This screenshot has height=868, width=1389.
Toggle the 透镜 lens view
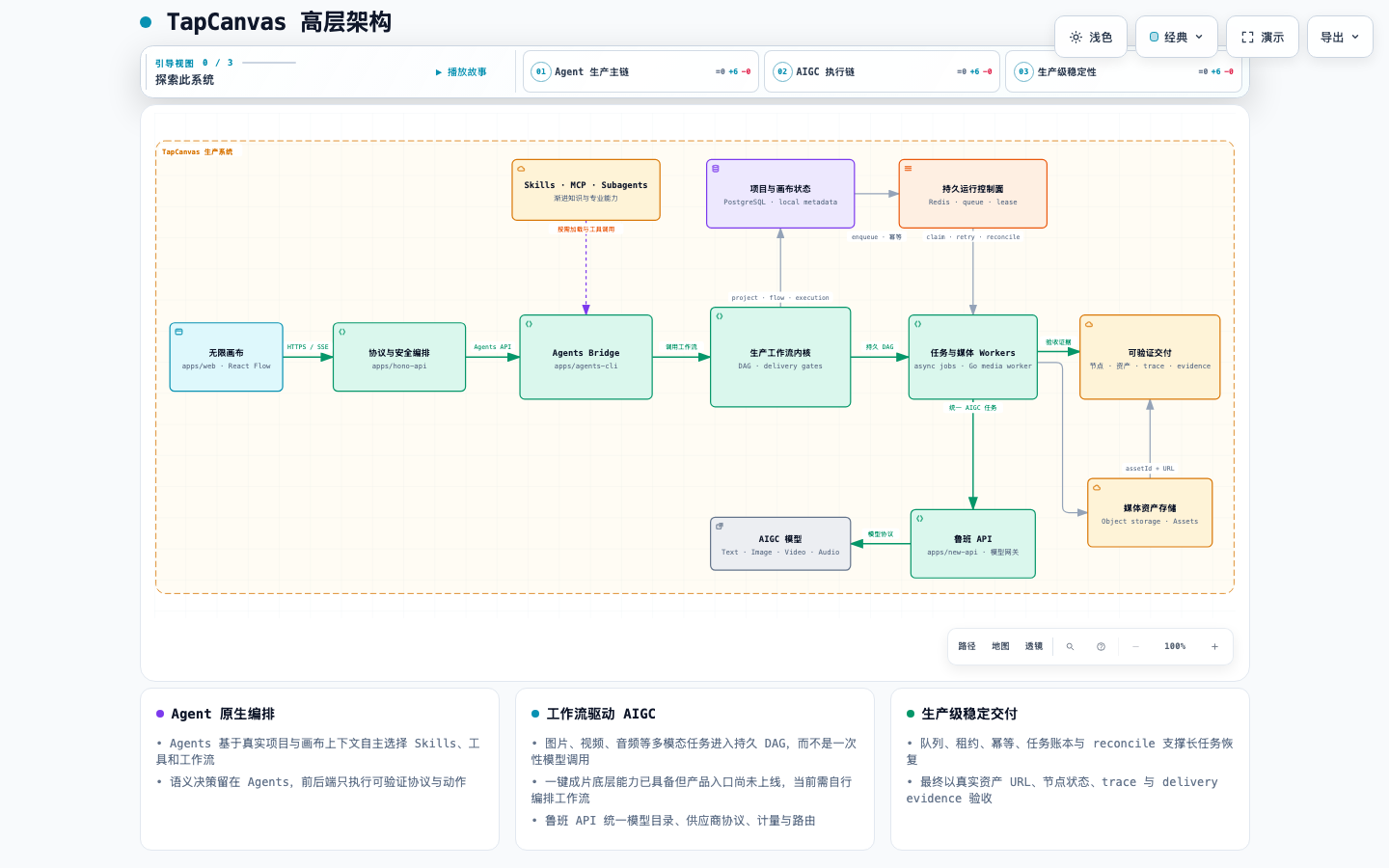(x=1034, y=646)
